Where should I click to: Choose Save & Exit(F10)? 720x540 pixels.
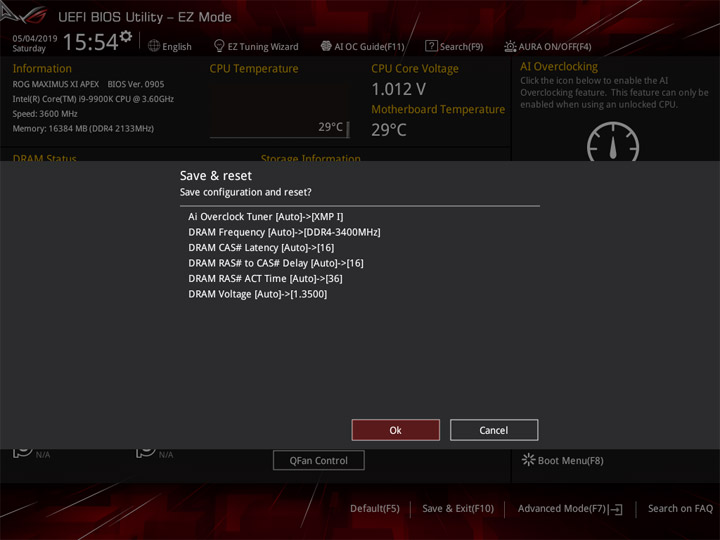[458, 508]
